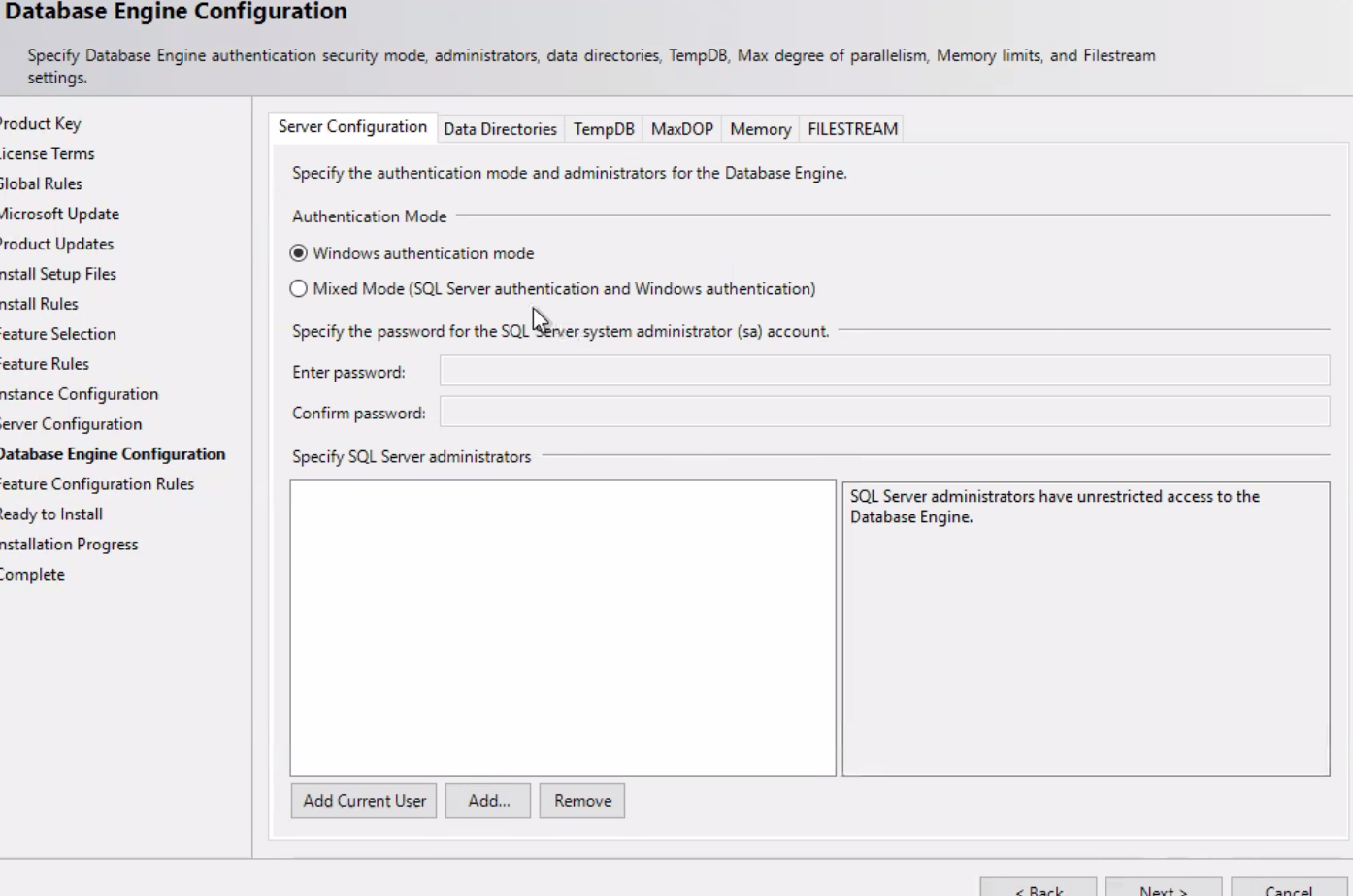Image resolution: width=1353 pixels, height=896 pixels.
Task: Cancel the SQL Server installation
Action: 1288,889
